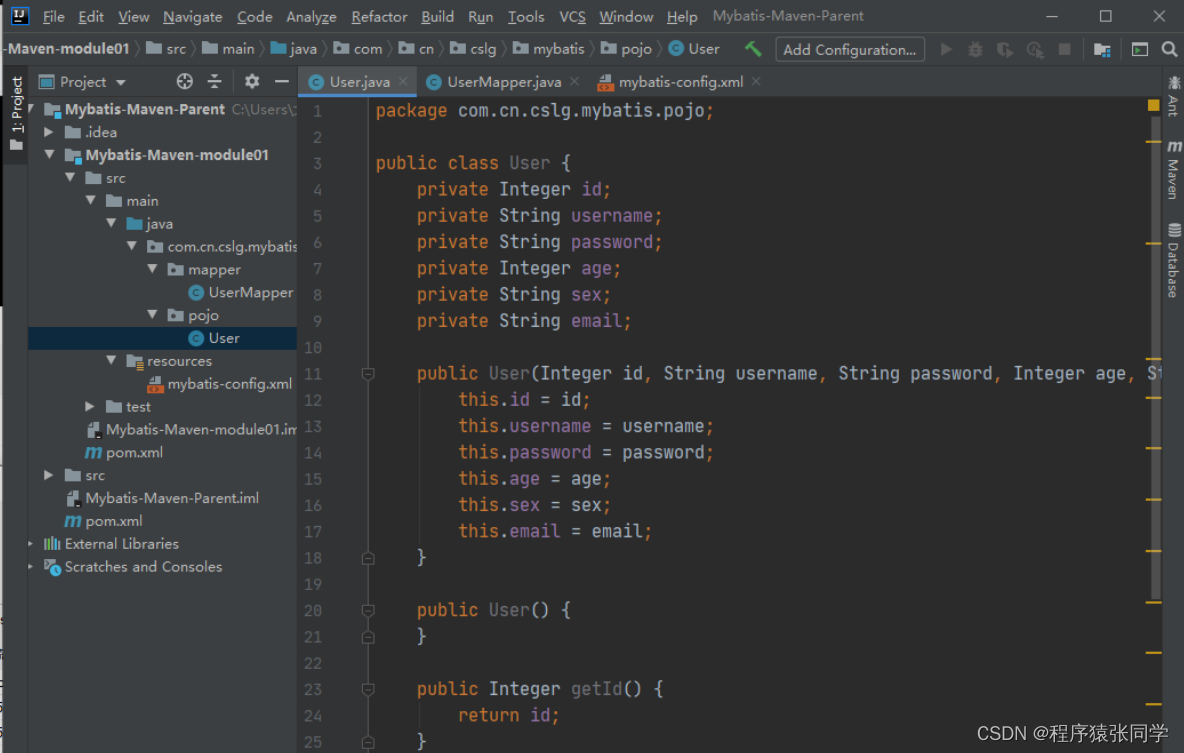Open the Analyze menu

(311, 17)
